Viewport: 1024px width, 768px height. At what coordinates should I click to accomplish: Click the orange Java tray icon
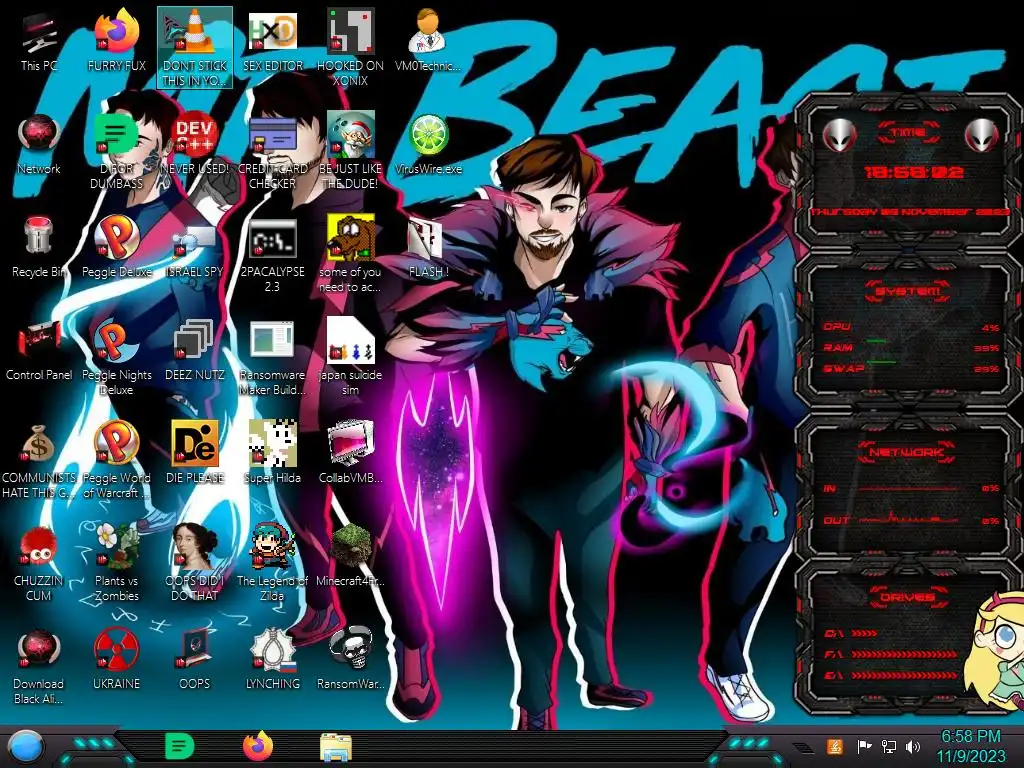[x=835, y=746]
